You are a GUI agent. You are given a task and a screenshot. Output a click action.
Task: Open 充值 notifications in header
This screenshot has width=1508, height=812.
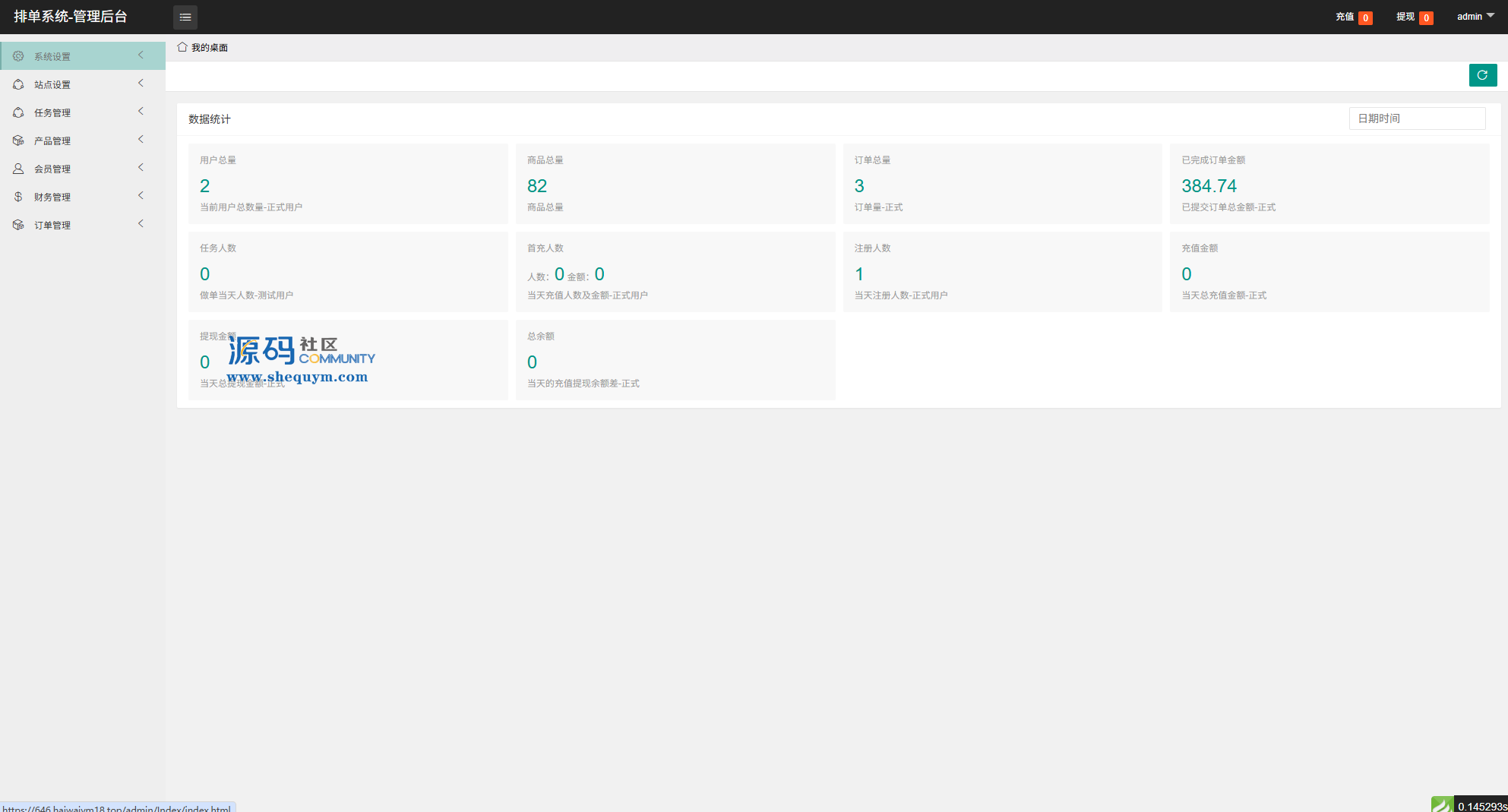point(1353,17)
